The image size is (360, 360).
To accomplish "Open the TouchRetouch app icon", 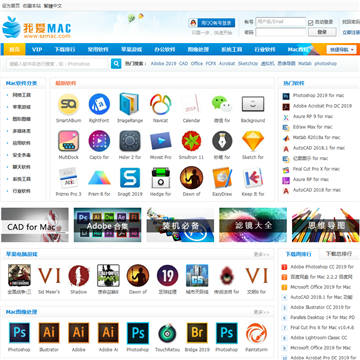I will click(167, 333).
